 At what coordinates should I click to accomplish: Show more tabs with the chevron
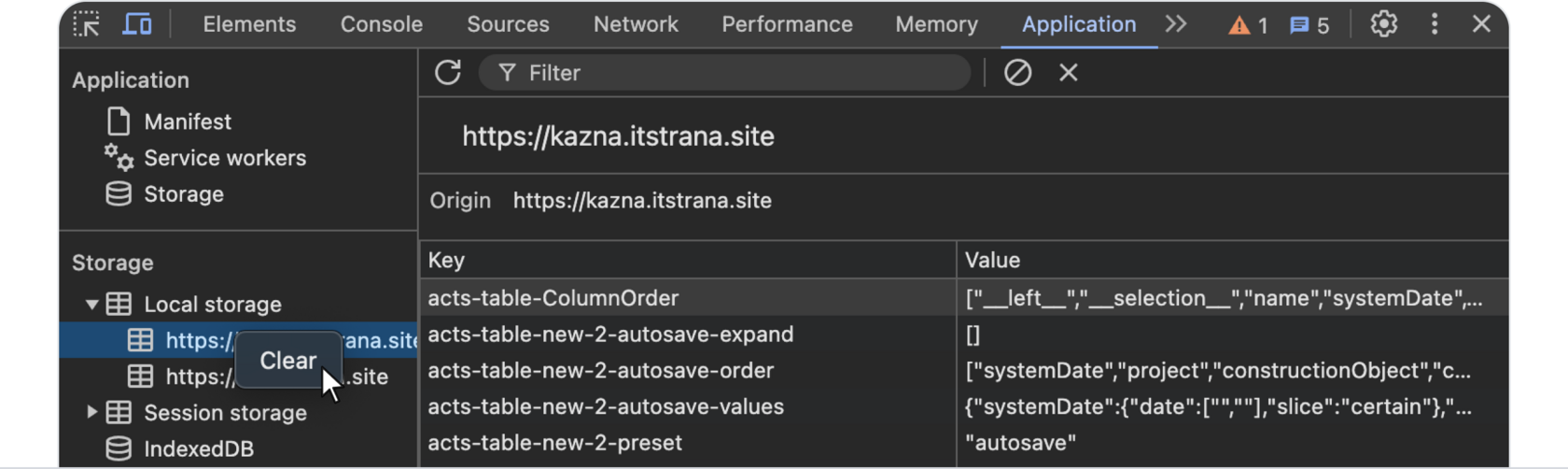1176,24
